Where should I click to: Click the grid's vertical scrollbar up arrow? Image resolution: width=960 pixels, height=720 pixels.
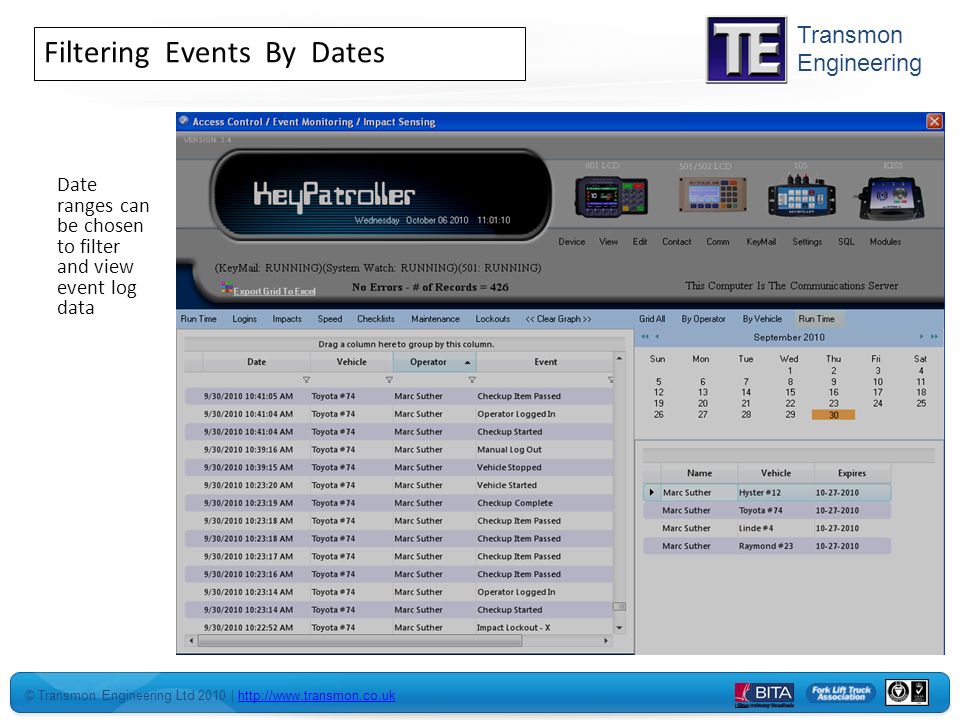(x=619, y=358)
